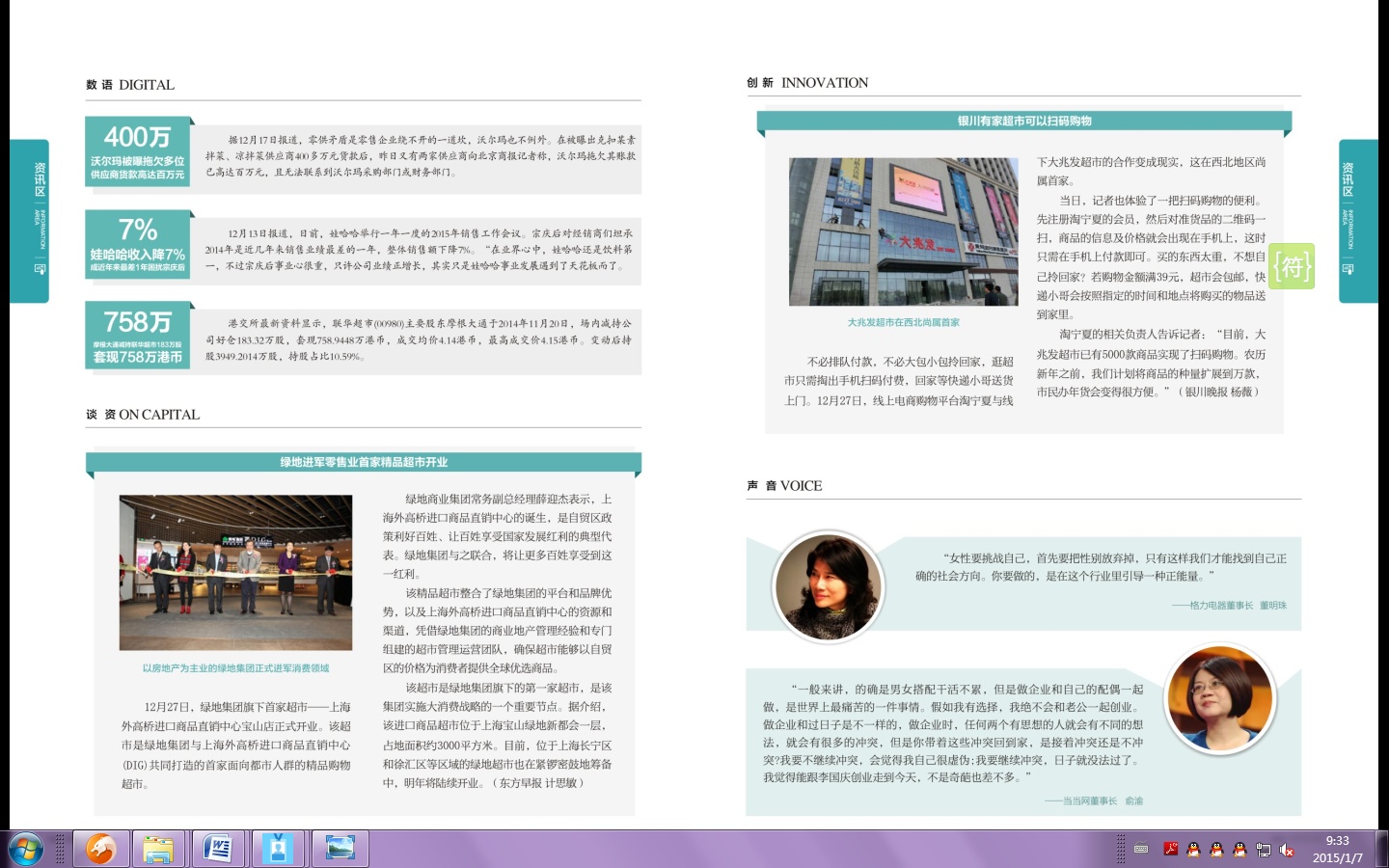Click the network connection tray icon
The image size is (1389, 868).
tap(1263, 850)
